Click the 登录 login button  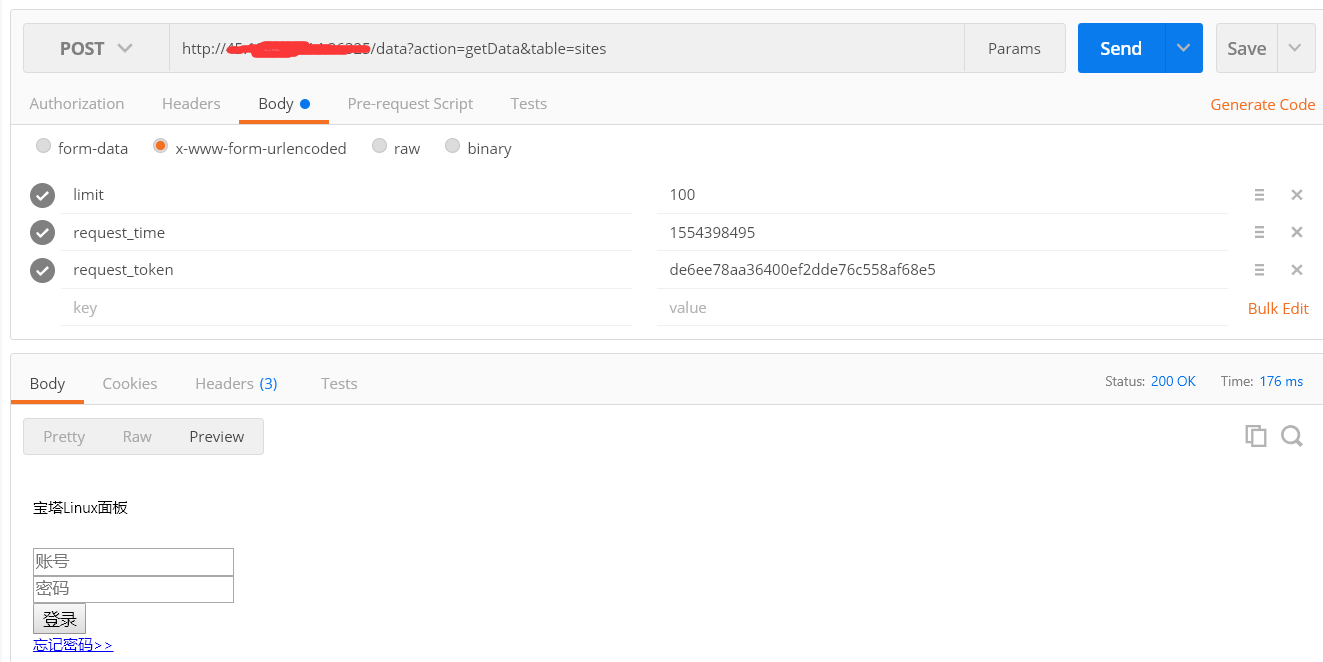click(60, 619)
